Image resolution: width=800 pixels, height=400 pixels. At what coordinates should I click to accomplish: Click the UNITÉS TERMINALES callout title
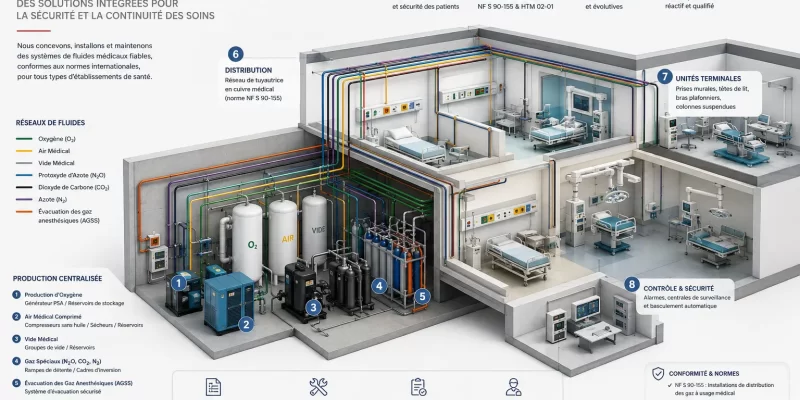[x=708, y=79]
